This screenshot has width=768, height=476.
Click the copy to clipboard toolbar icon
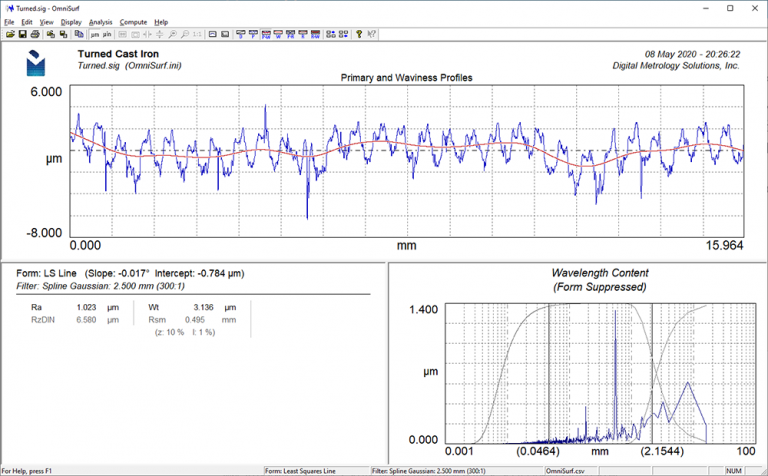point(79,34)
